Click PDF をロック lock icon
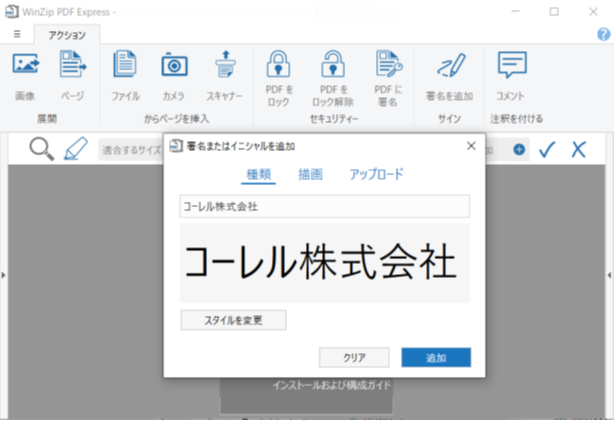 click(x=278, y=64)
